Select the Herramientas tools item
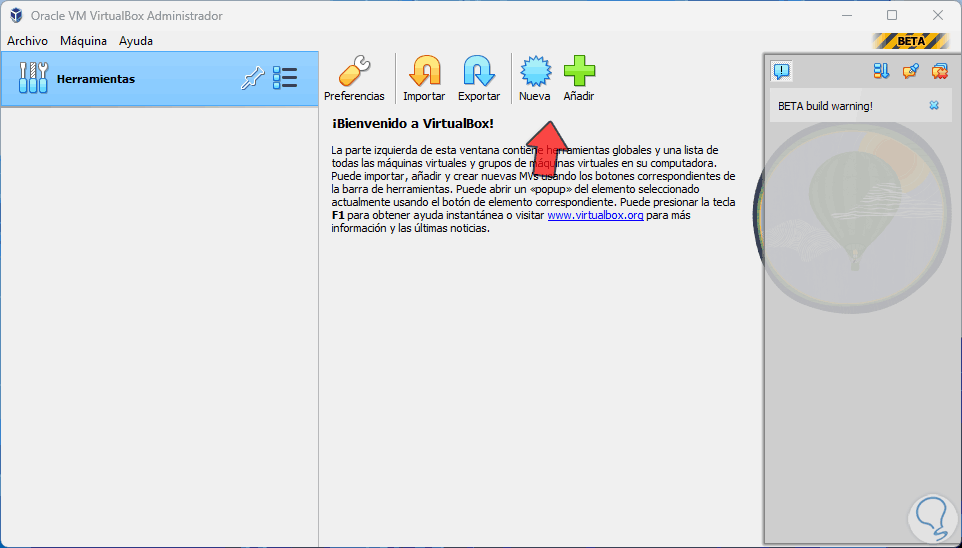The height and width of the screenshot is (548, 962). pos(160,79)
